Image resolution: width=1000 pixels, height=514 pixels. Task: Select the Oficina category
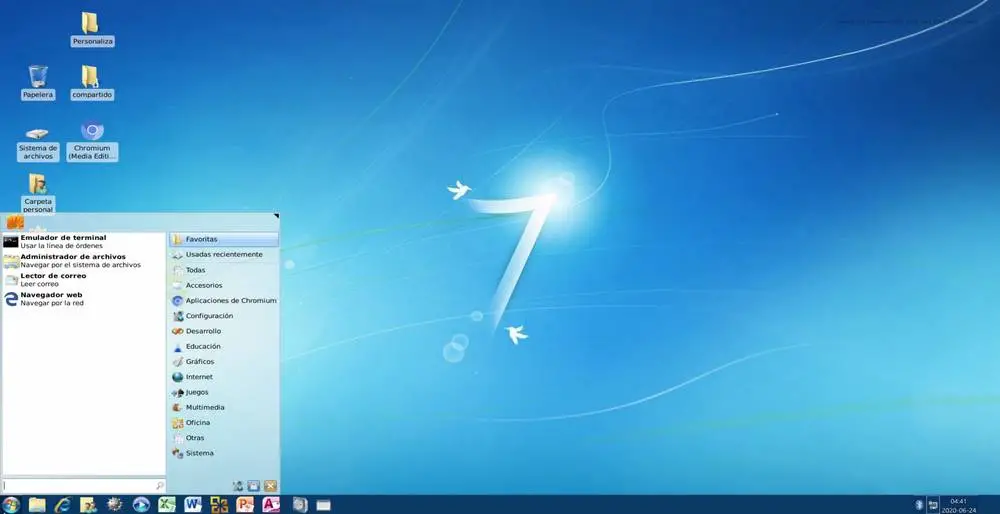pyautogui.click(x=224, y=423)
